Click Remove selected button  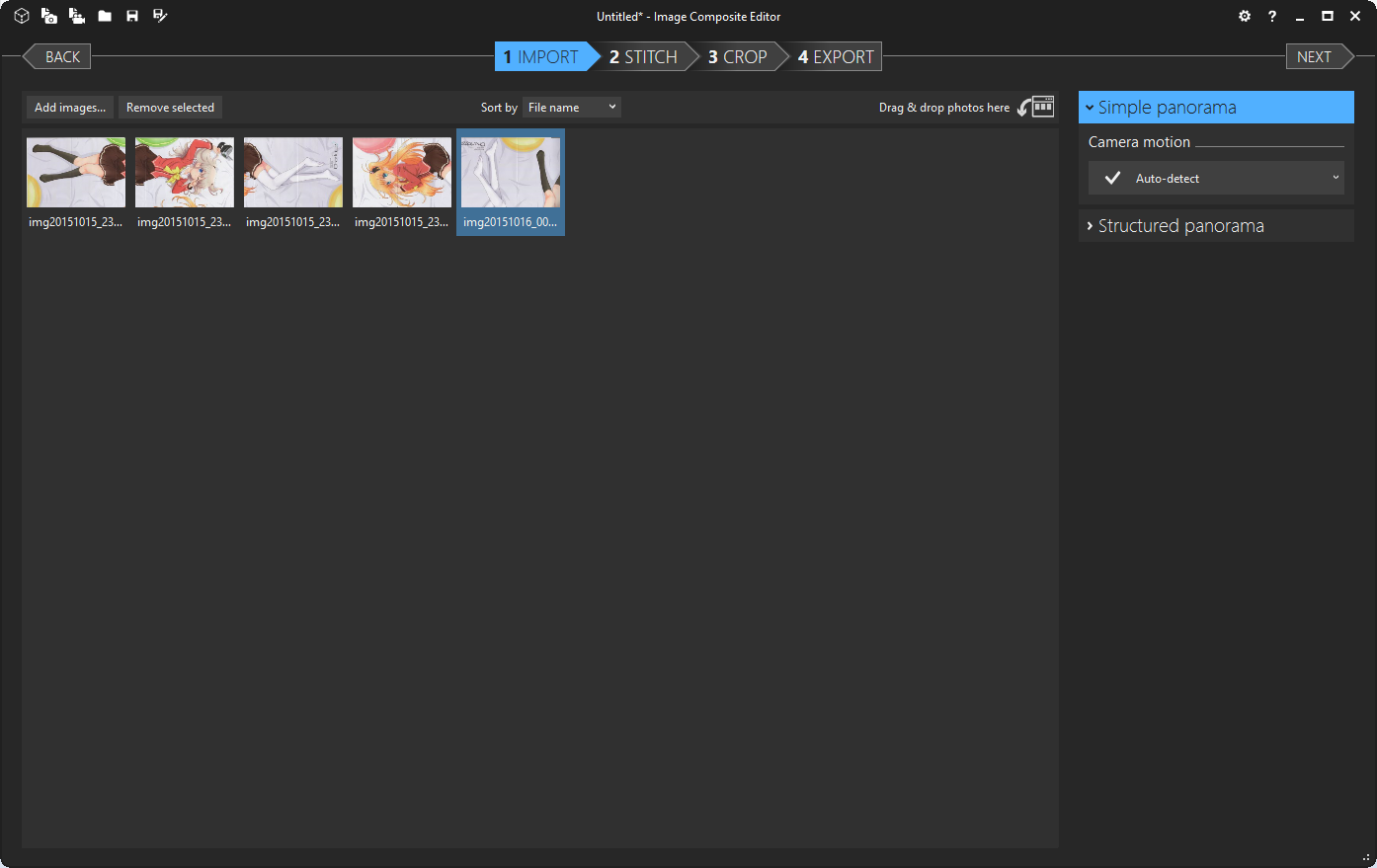[170, 107]
